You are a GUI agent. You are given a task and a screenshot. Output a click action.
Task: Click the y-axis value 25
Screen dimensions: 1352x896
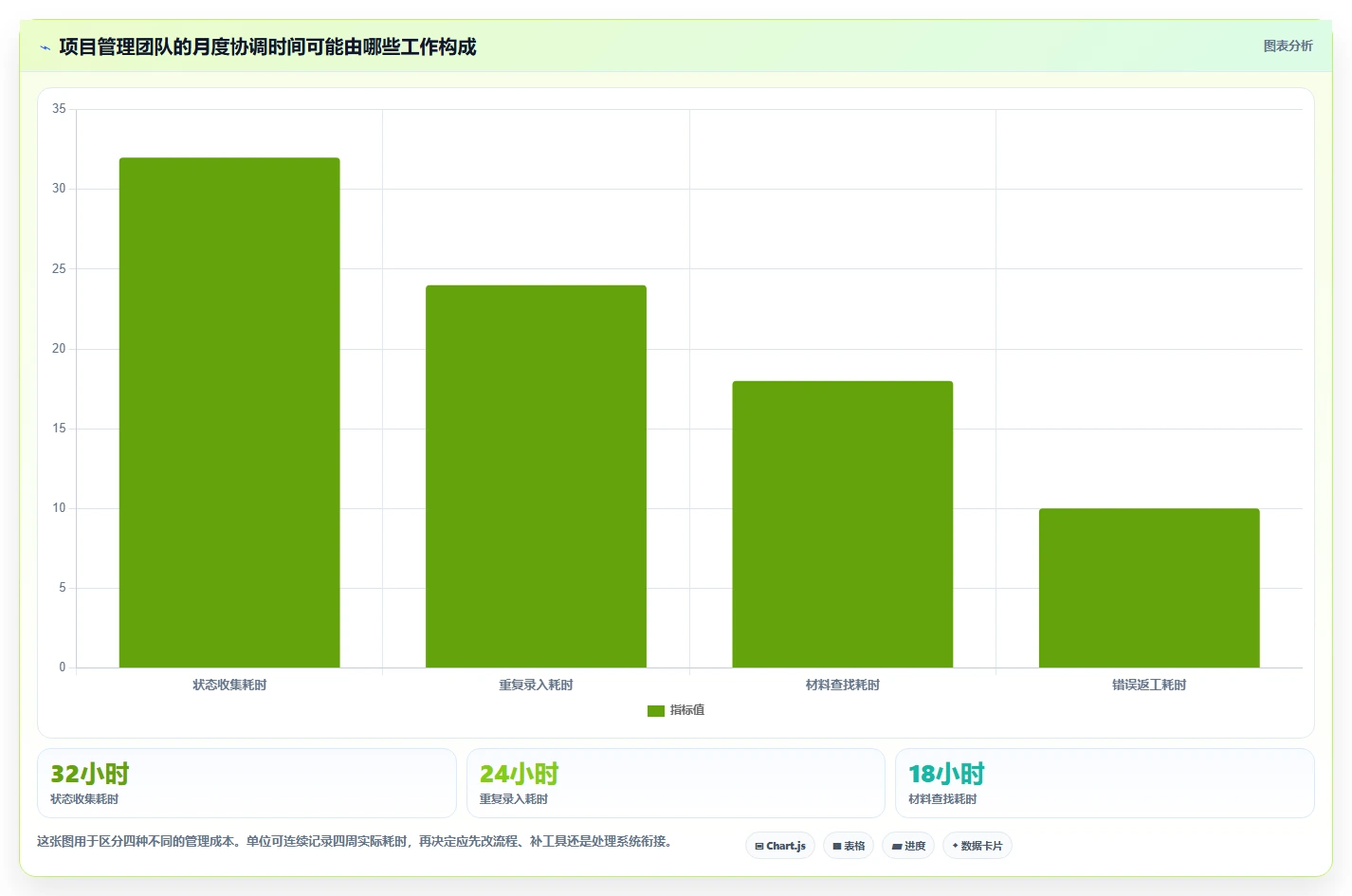pos(59,269)
